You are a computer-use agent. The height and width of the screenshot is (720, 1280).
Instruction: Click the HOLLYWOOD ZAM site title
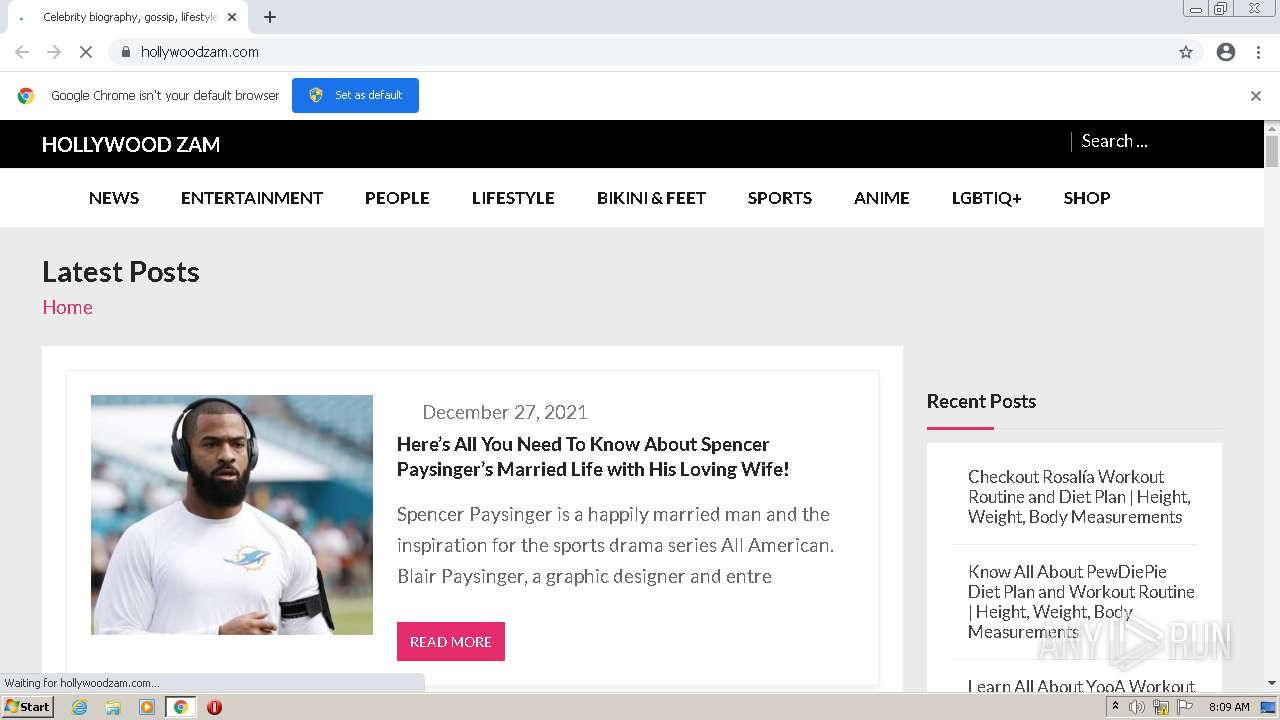(131, 145)
